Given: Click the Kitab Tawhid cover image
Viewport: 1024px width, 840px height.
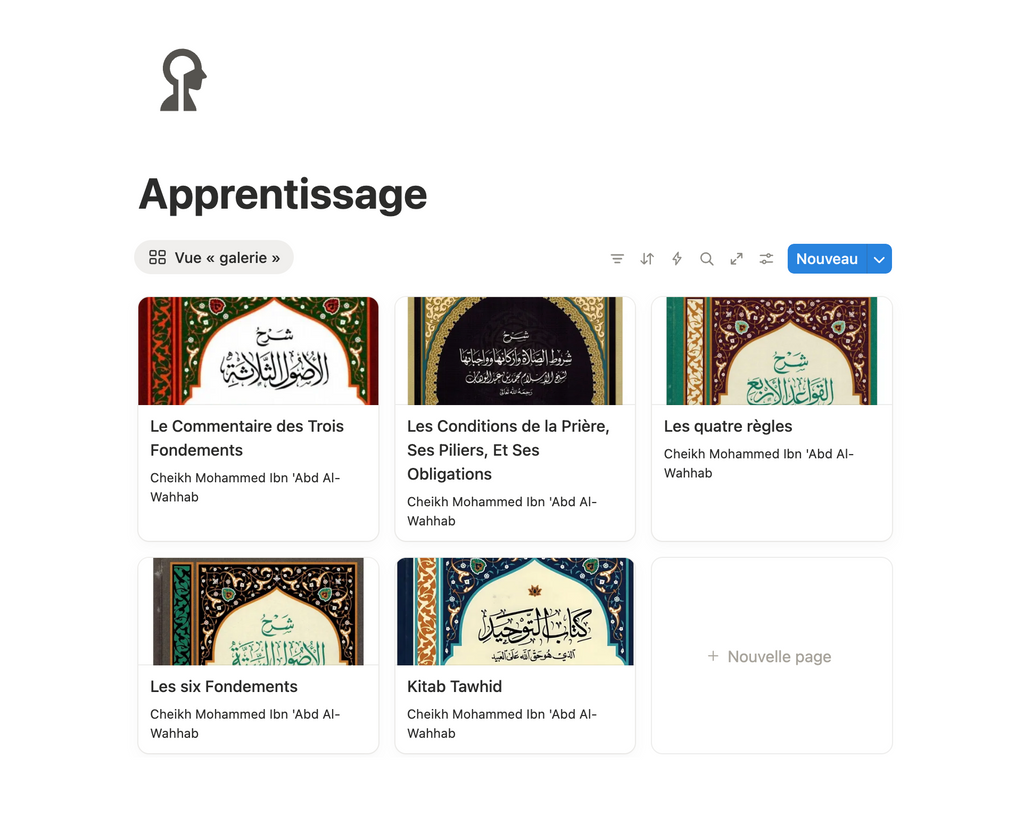Looking at the screenshot, I should (x=515, y=611).
